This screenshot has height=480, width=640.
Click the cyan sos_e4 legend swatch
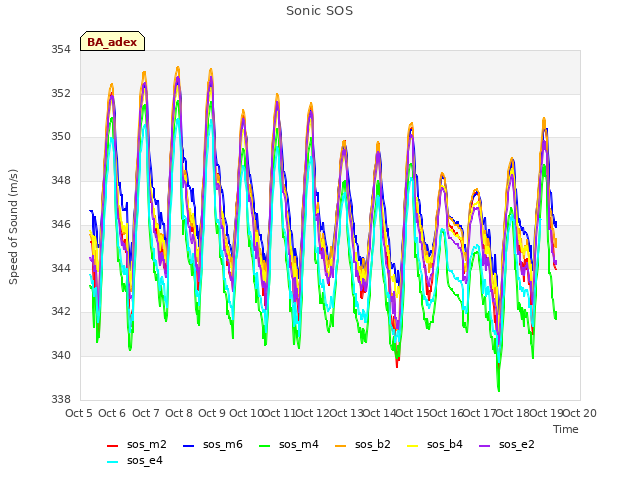[112, 462]
